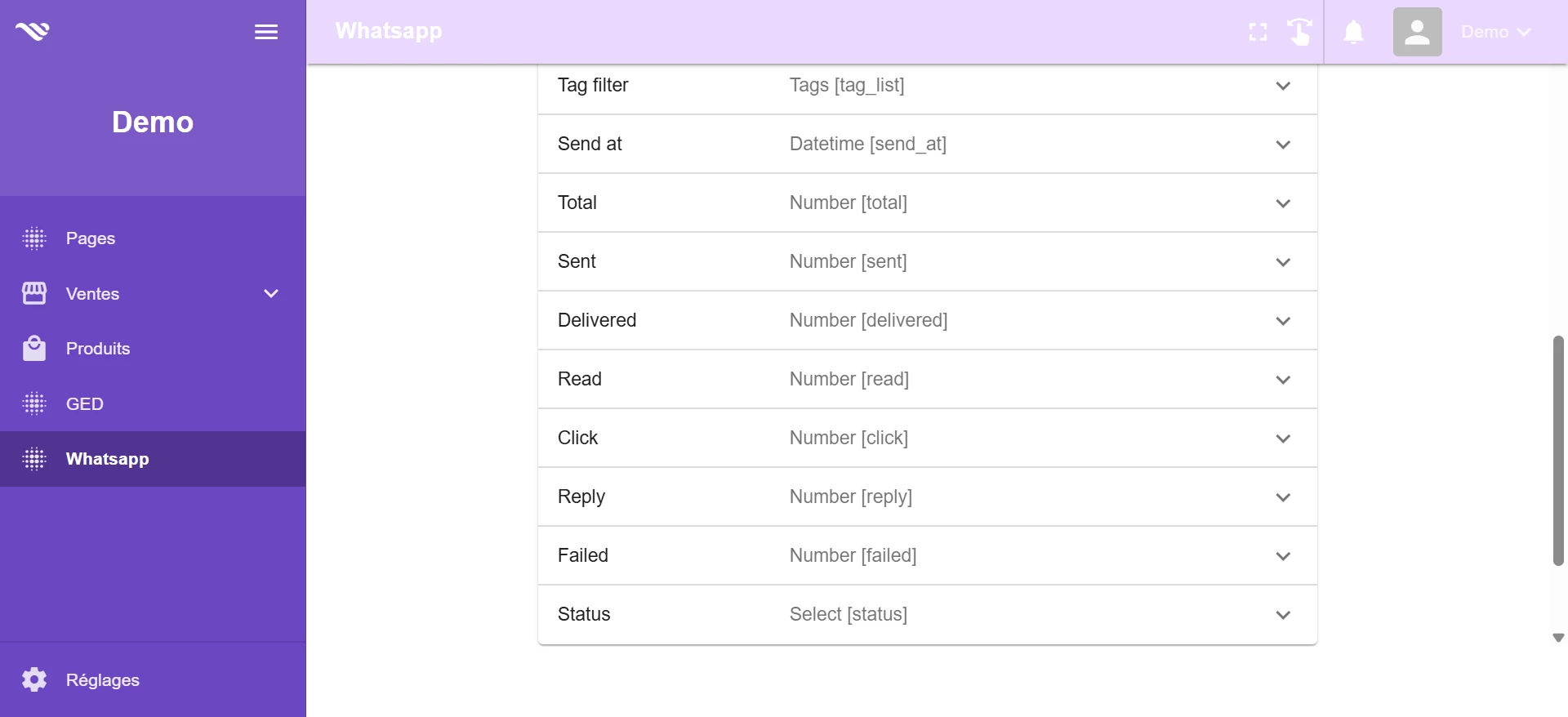Open the Demo user dropdown
Image resolution: width=1568 pixels, height=717 pixels.
(x=1495, y=32)
